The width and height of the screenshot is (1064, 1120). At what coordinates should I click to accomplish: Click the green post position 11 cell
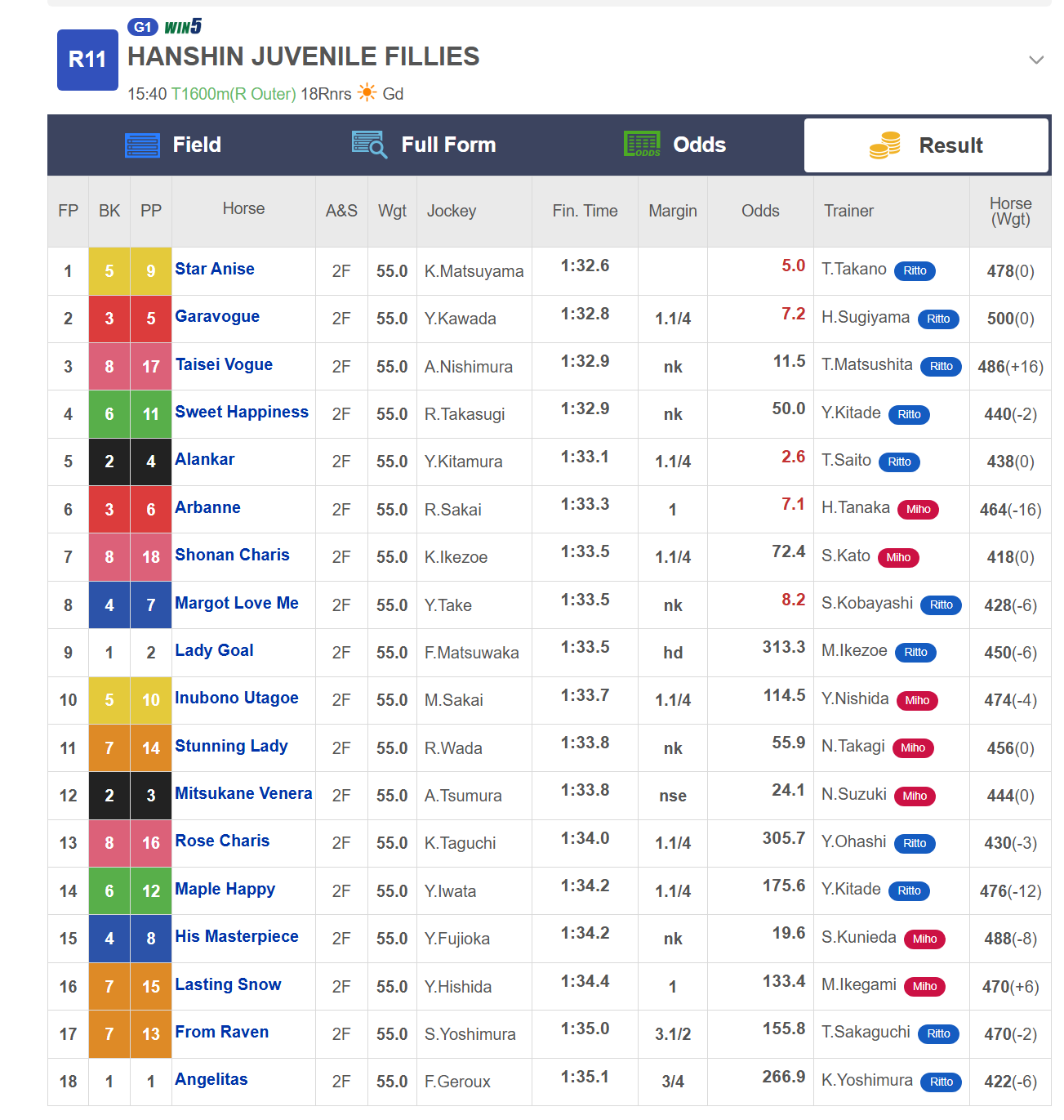pyautogui.click(x=151, y=414)
